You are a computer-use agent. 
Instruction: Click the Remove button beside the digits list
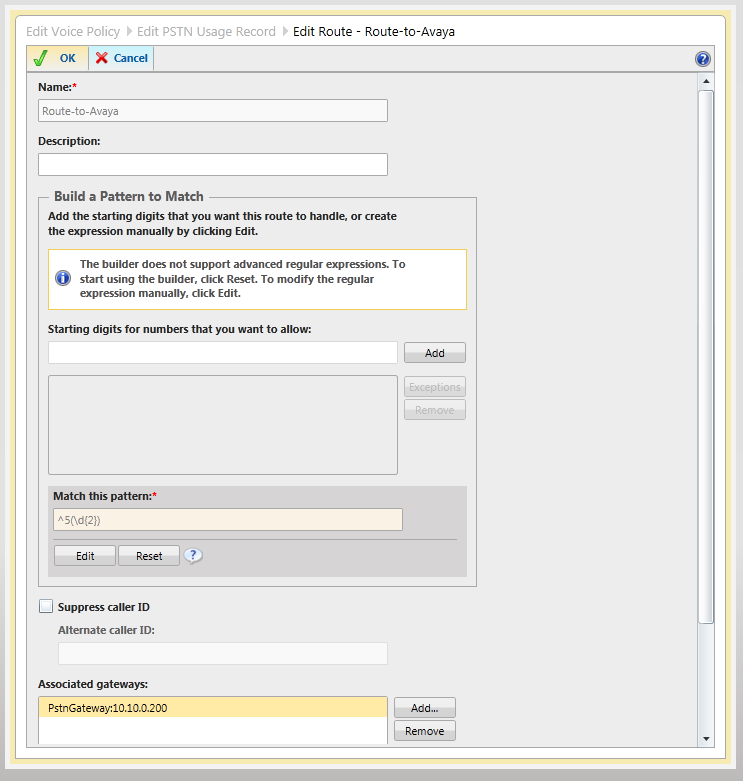(435, 409)
